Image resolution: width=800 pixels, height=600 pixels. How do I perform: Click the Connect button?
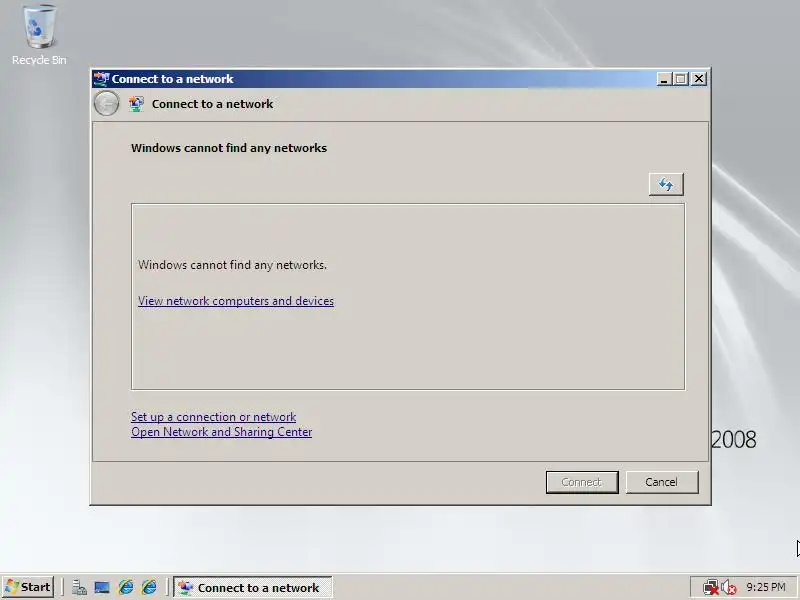point(582,482)
